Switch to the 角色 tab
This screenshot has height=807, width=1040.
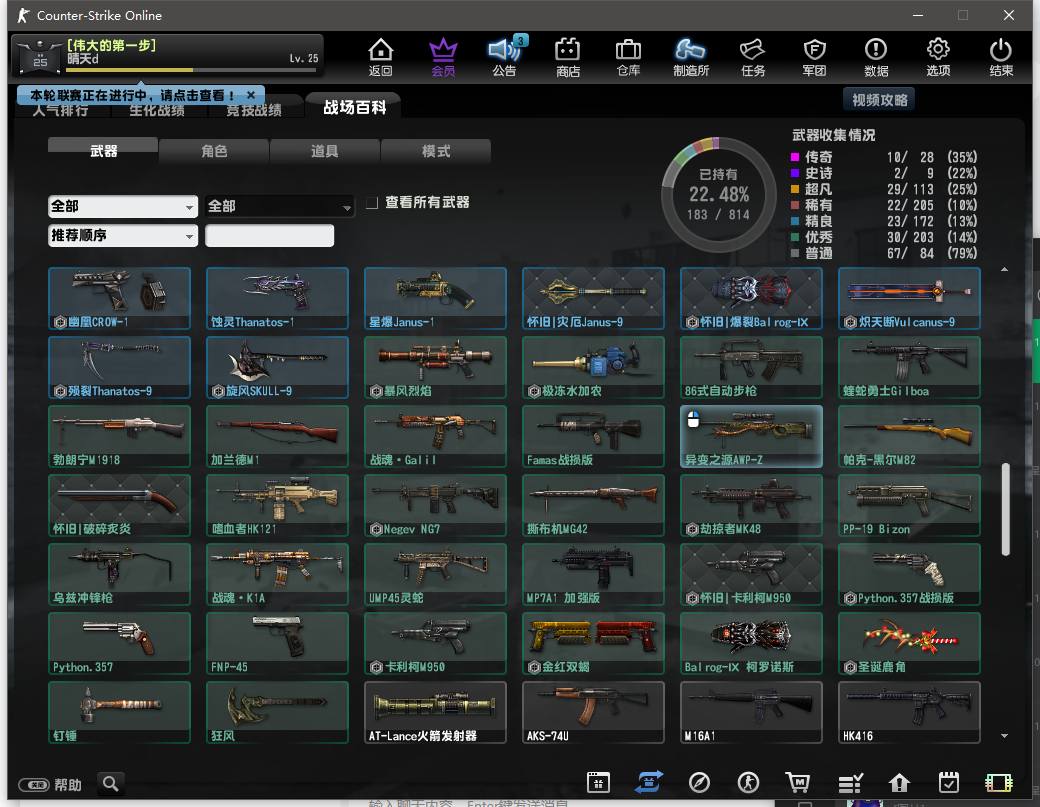click(214, 151)
